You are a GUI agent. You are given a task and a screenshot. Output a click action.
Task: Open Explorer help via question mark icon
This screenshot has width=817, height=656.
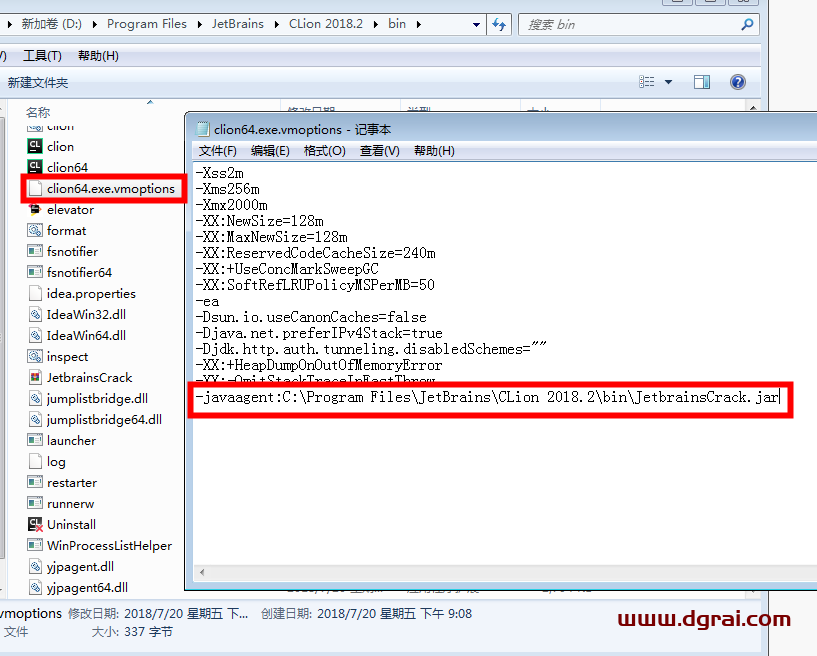(737, 82)
